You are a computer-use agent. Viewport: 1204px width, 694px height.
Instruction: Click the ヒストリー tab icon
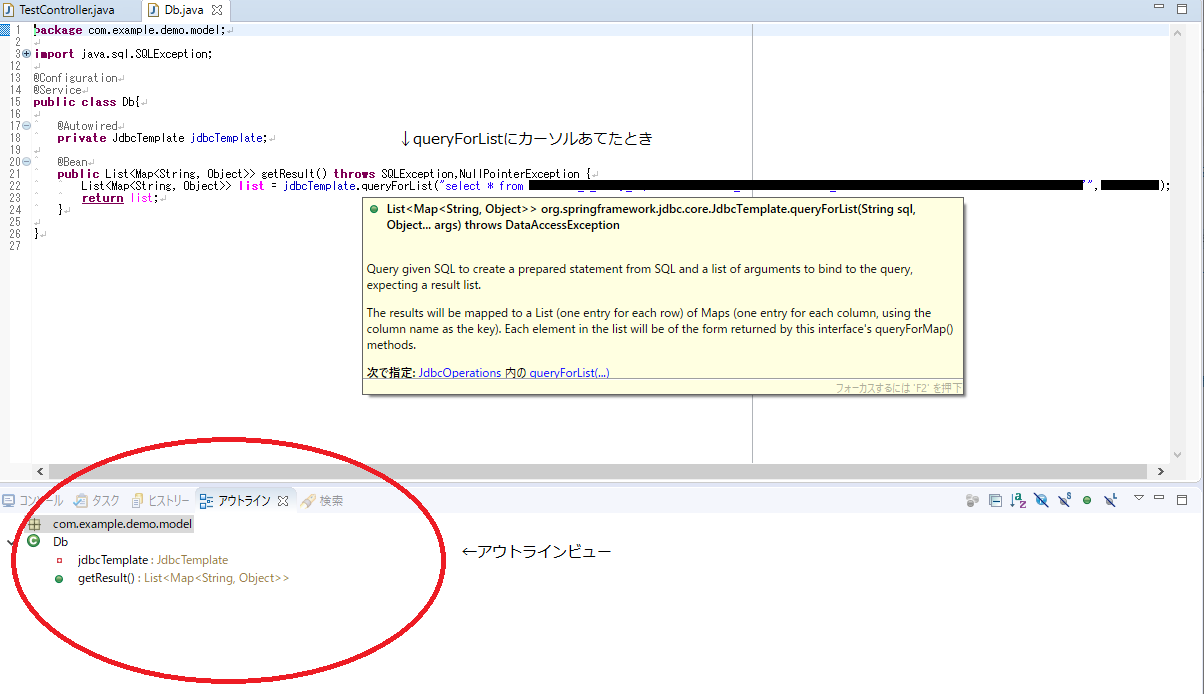tap(139, 500)
